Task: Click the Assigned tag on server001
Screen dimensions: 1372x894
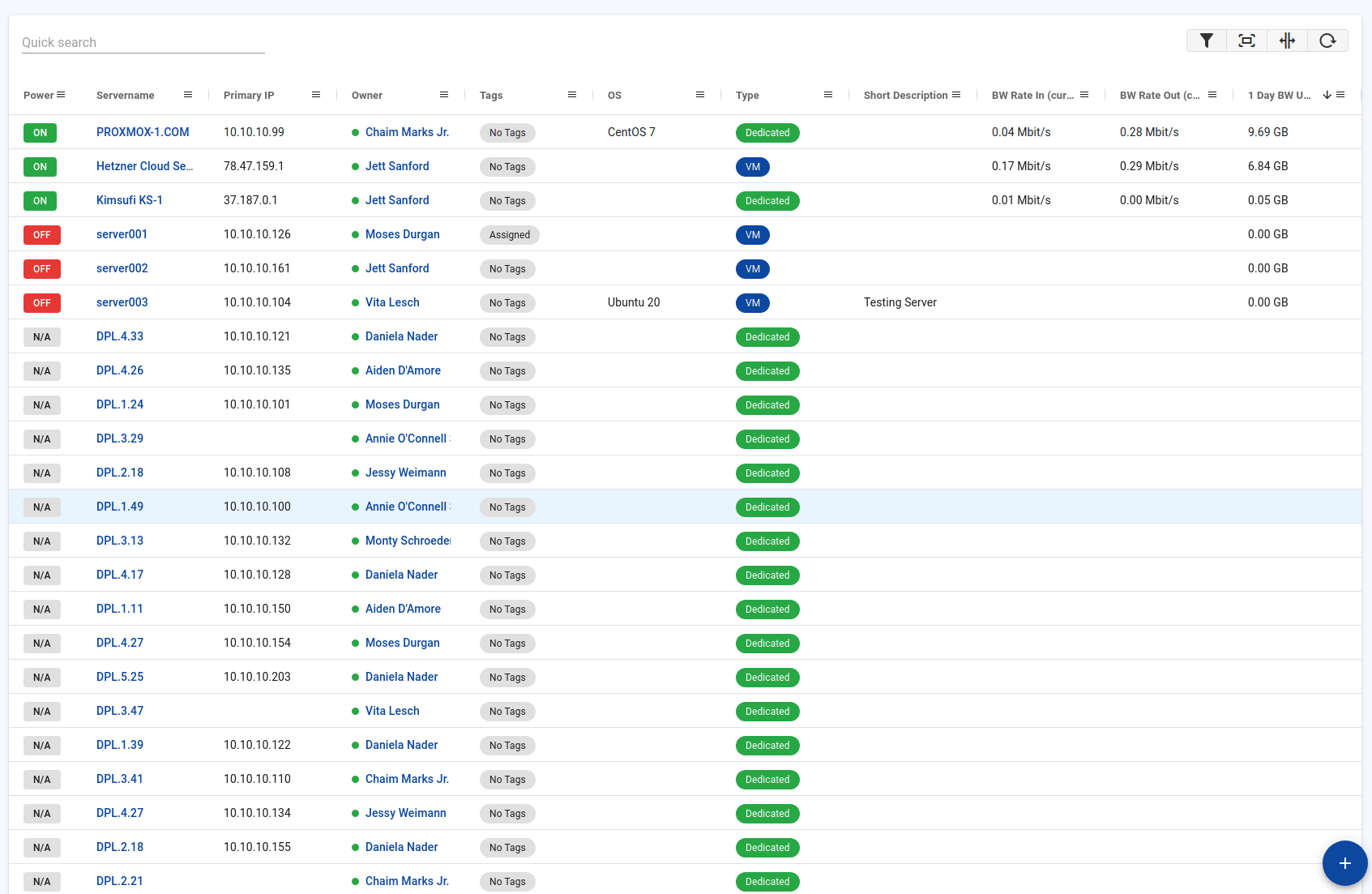Action: pyautogui.click(x=509, y=235)
